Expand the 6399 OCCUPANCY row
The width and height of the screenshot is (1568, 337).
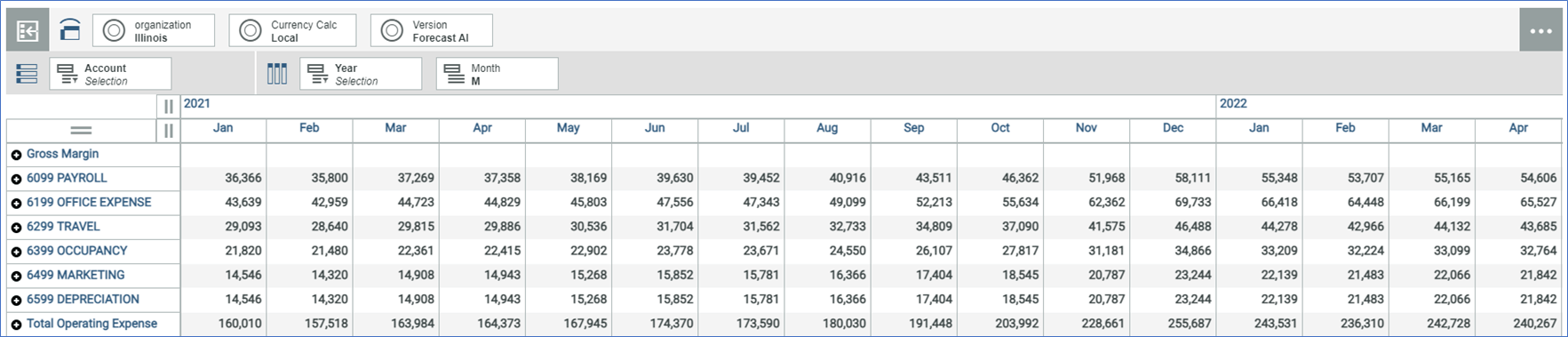(x=16, y=252)
